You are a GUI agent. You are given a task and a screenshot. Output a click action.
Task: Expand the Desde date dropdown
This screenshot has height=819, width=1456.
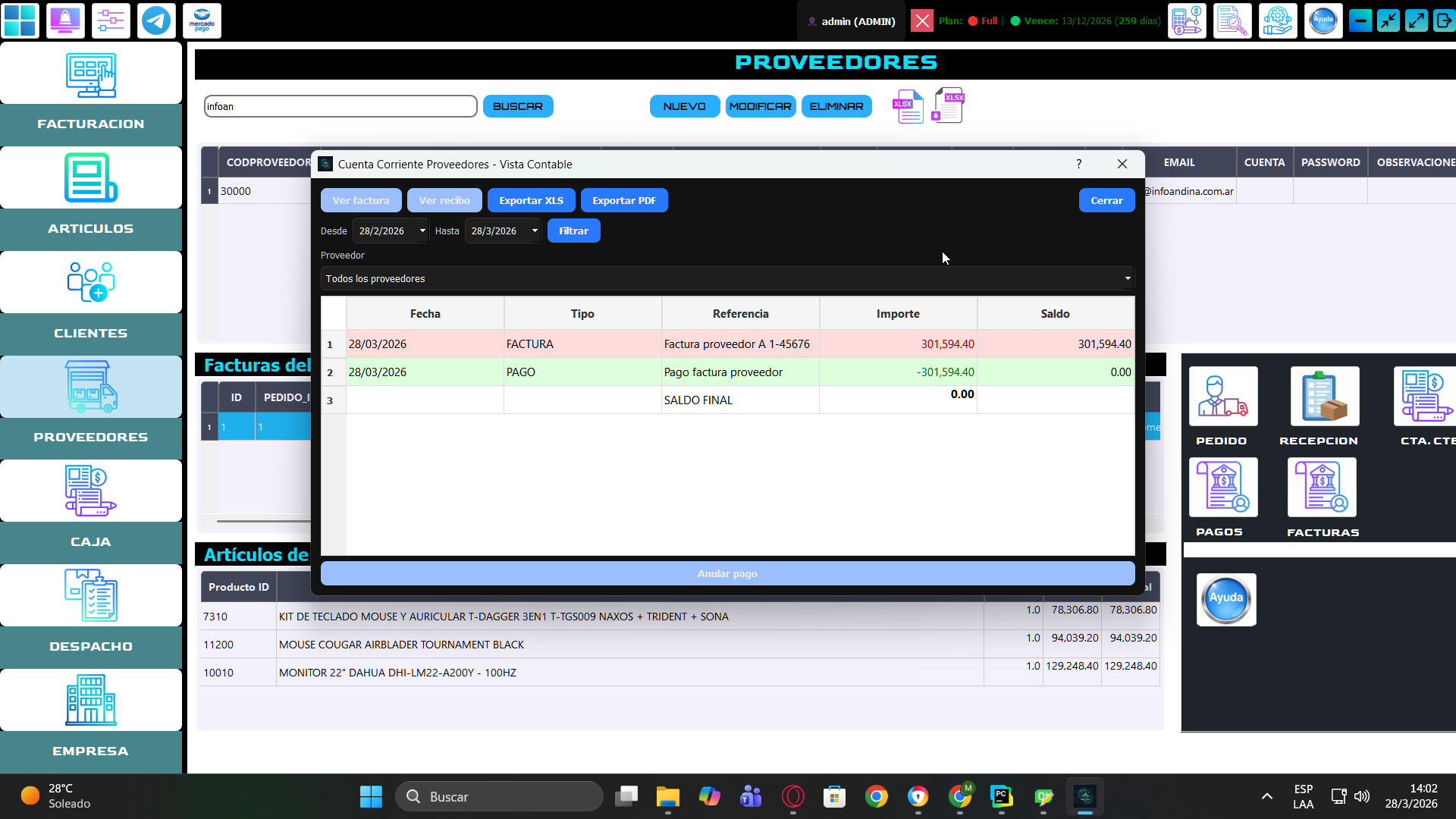click(422, 231)
